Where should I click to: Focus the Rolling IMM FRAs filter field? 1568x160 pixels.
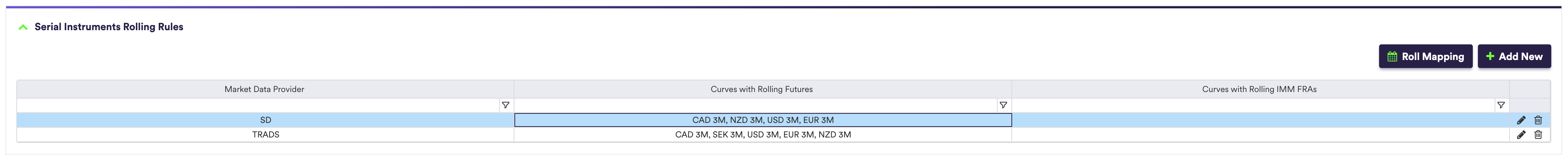(x=1254, y=105)
